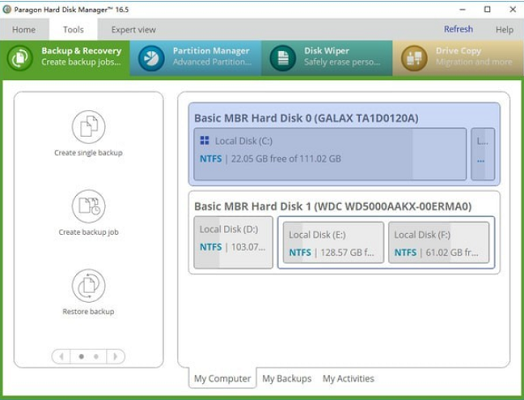Click the Restore backup icon
The image size is (524, 400).
(89, 286)
